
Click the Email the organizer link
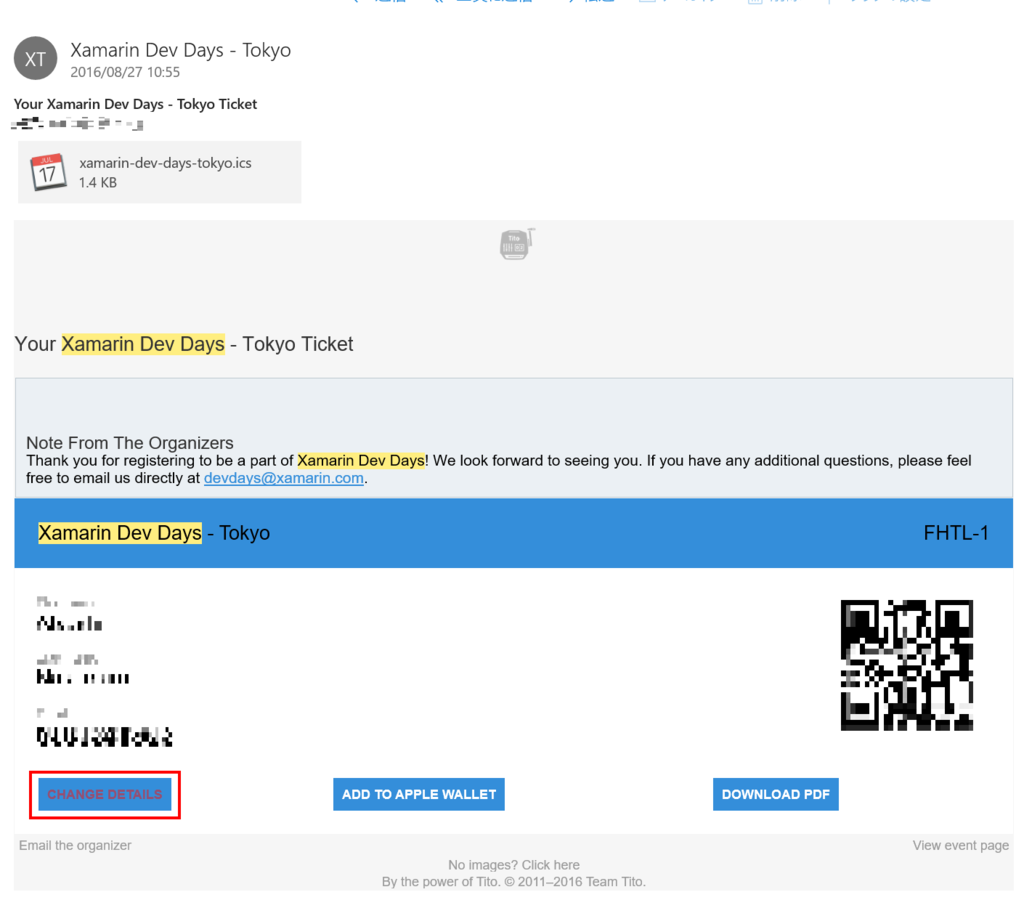pyautogui.click(x=75, y=845)
